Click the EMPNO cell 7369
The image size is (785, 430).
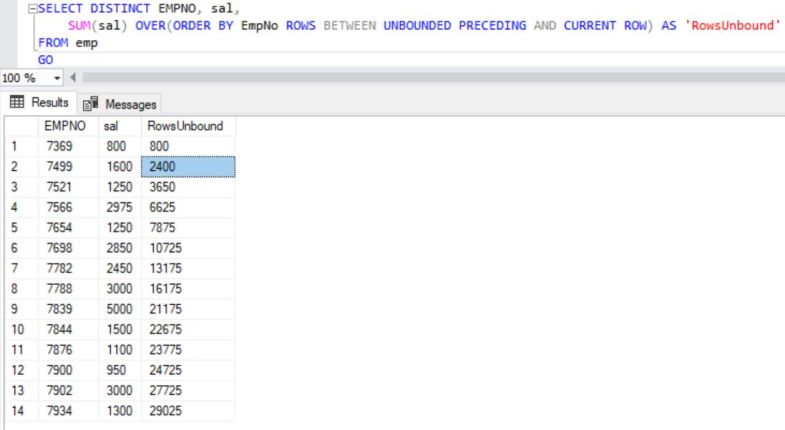coord(61,146)
